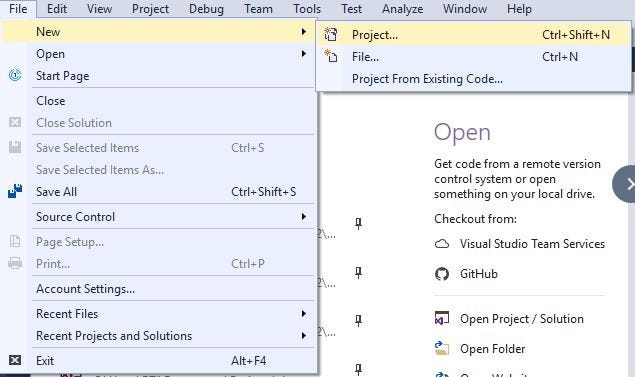Click the New Project icon in submenu
This screenshot has height=377, width=635.
pyautogui.click(x=330, y=34)
